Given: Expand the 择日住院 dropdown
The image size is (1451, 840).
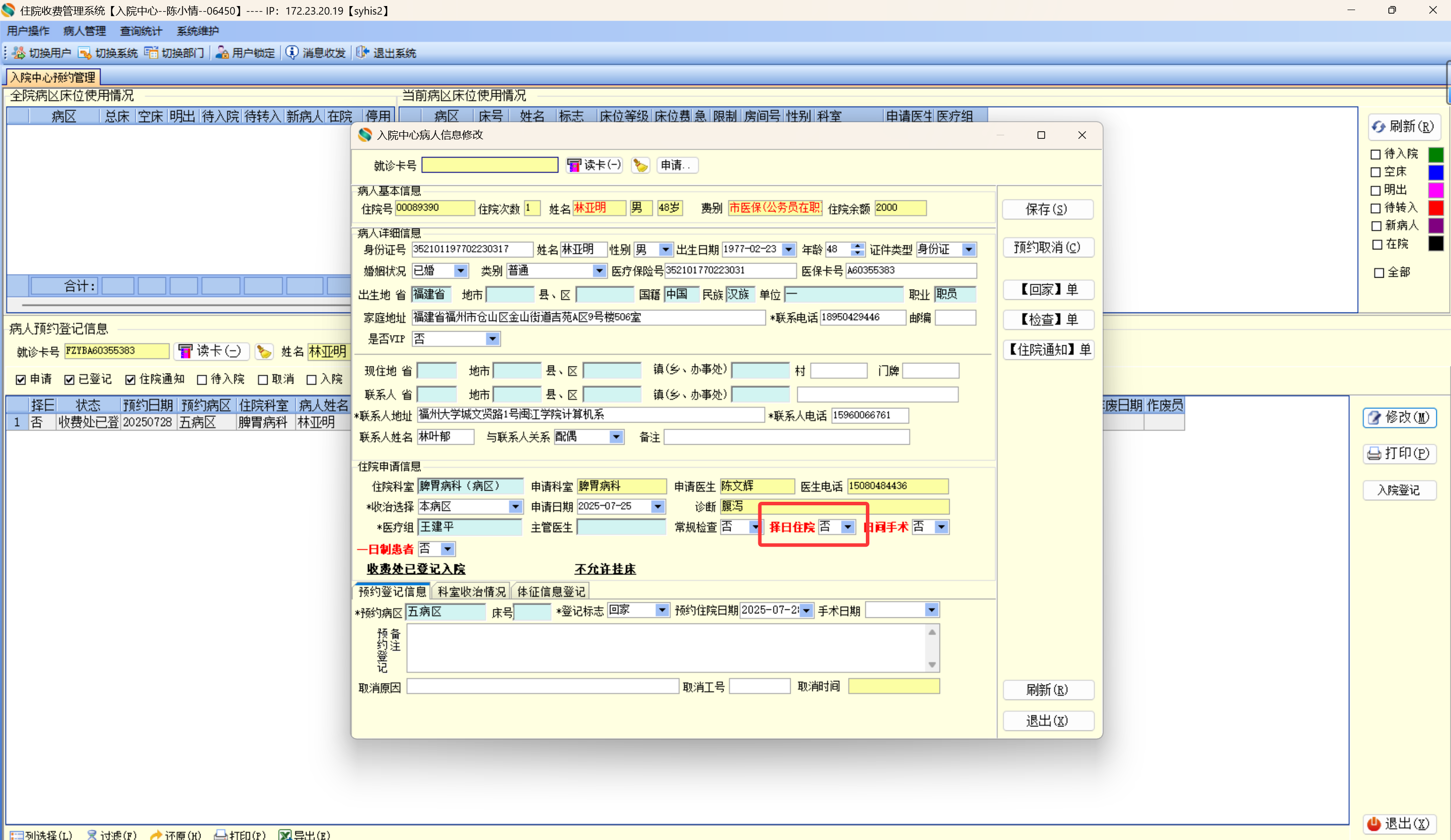Looking at the screenshot, I should coord(847,528).
